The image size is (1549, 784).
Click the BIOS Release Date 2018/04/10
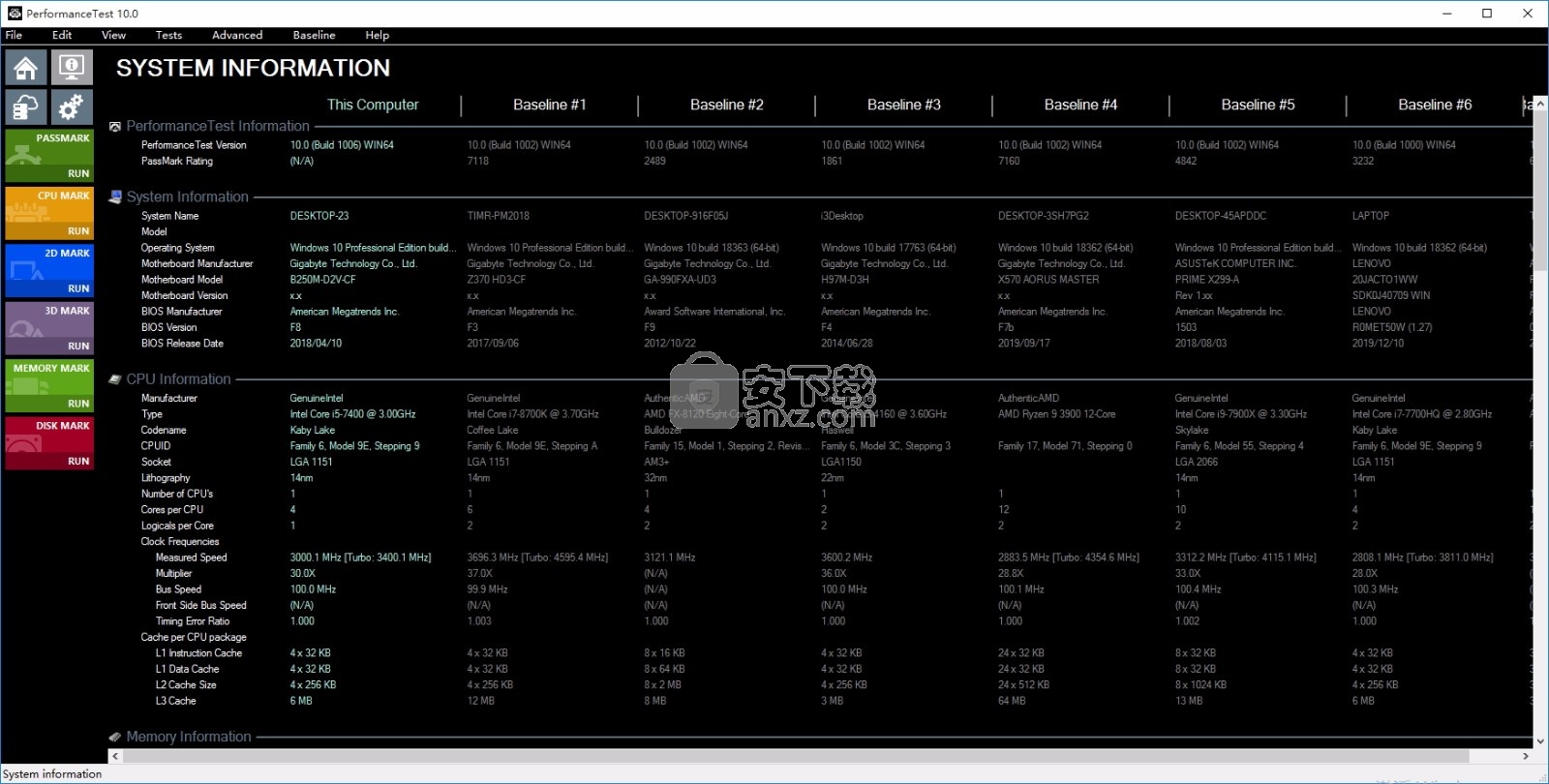coord(316,344)
